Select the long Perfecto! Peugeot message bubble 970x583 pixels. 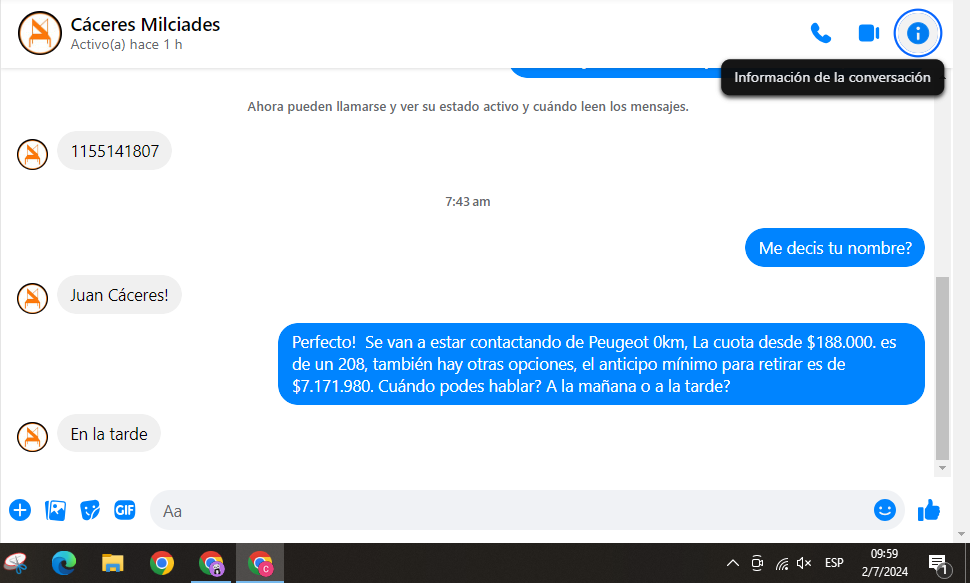point(601,364)
